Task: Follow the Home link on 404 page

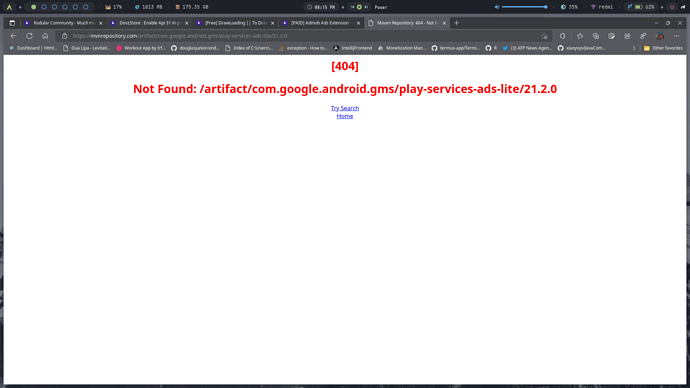Action: pyautogui.click(x=345, y=116)
